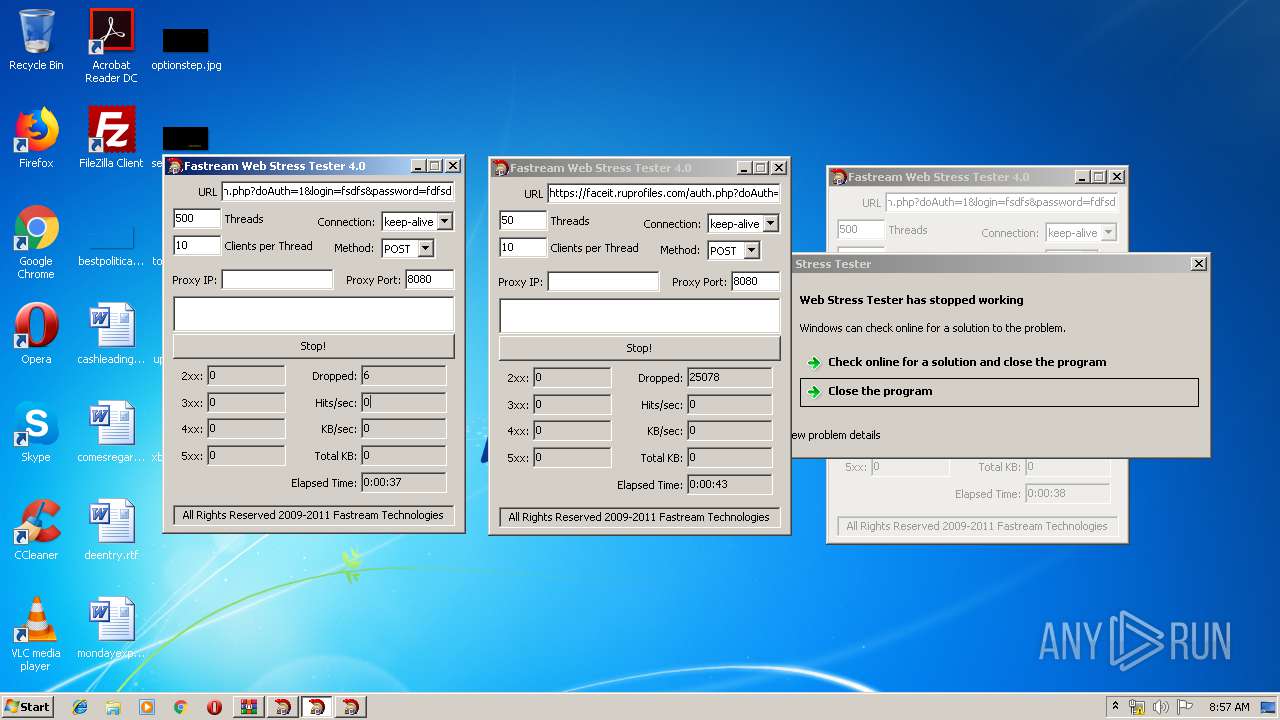The image size is (1280, 720).
Task: Select the deentry.rtf document icon
Action: click(x=111, y=530)
